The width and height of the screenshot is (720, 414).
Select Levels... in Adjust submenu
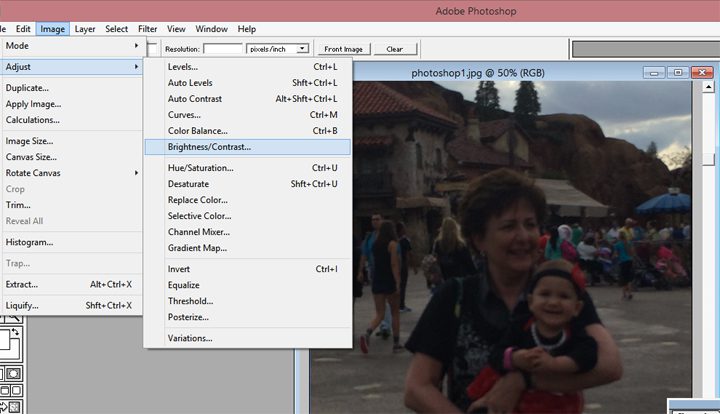(248, 67)
